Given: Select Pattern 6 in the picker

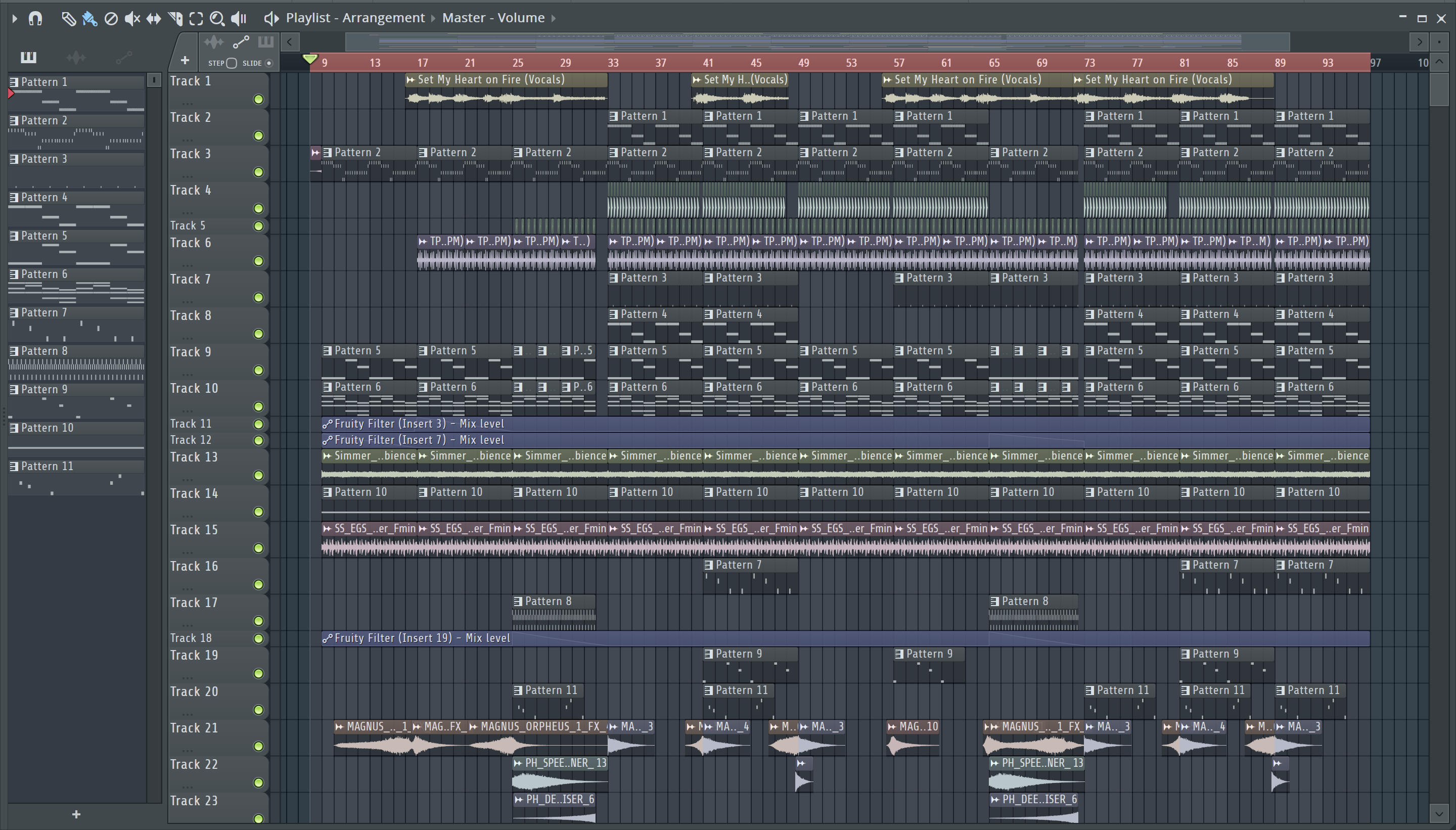Looking at the screenshot, I should pos(44,274).
